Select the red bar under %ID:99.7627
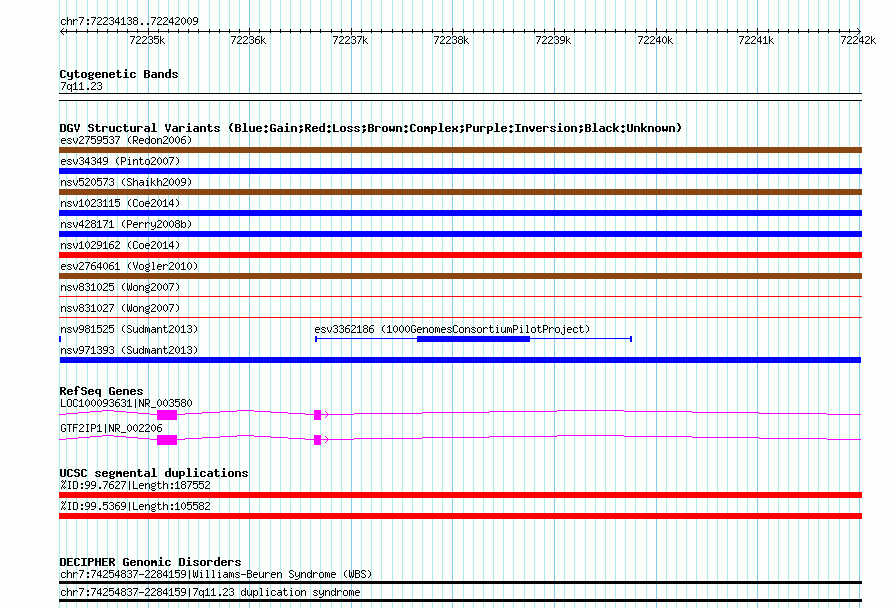This screenshot has height=608, width=890. (460, 495)
